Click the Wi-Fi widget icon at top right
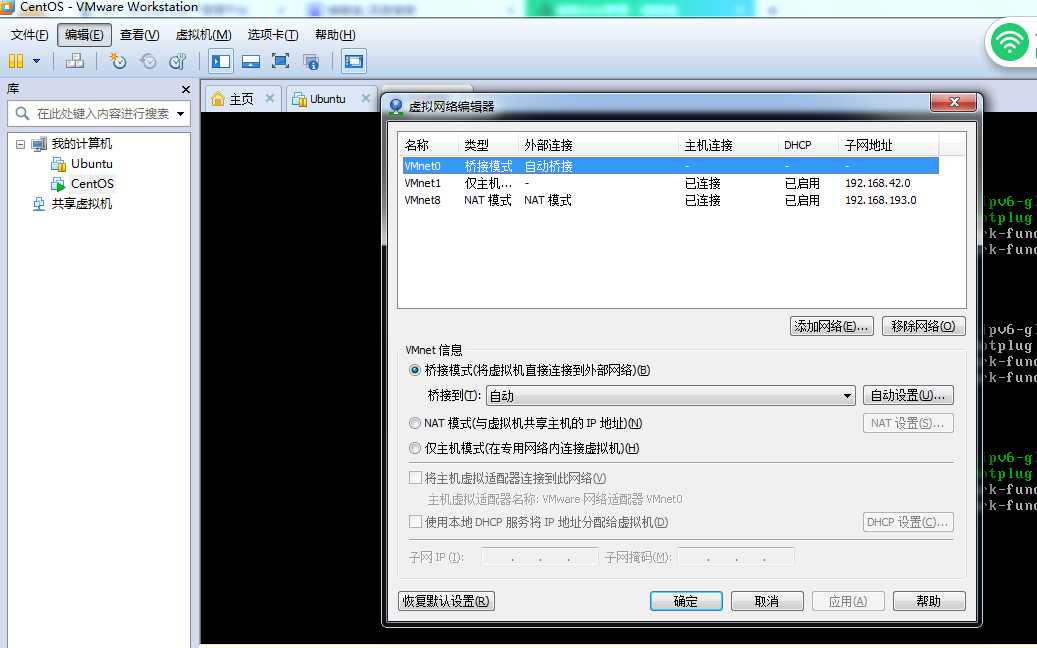Screen dimensions: 1037x648 [1009, 43]
